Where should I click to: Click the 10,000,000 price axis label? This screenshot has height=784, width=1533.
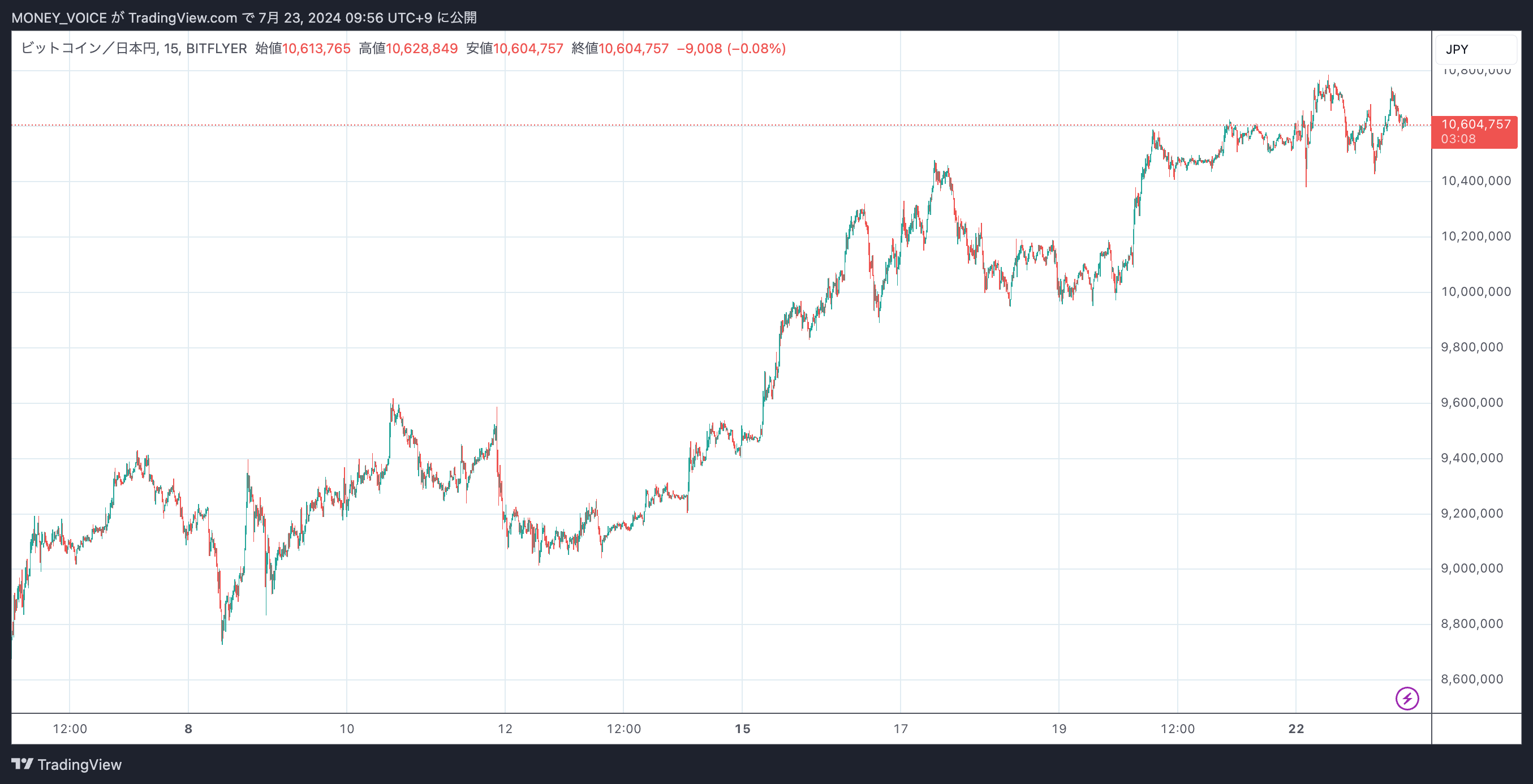[1475, 292]
